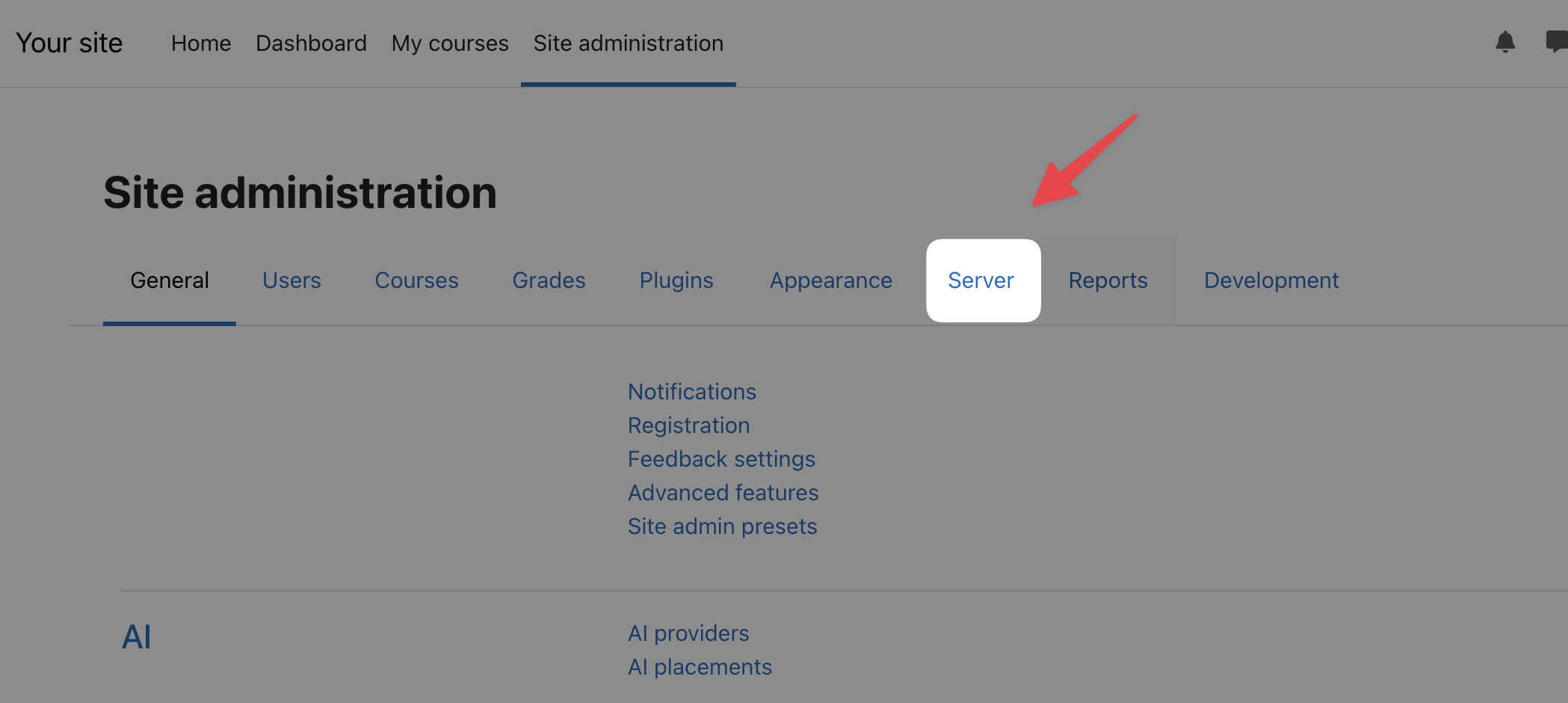Open the AI providers link

point(688,633)
